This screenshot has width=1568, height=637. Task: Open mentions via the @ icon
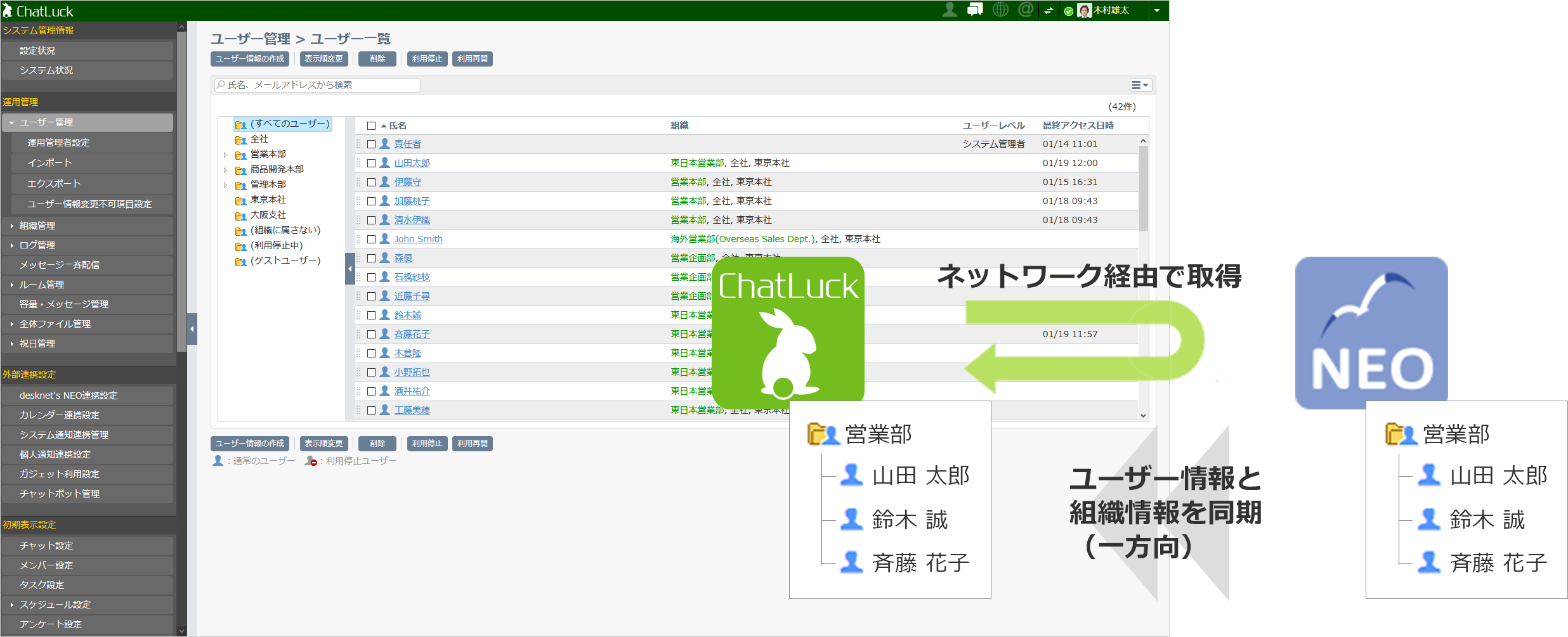[1026, 10]
